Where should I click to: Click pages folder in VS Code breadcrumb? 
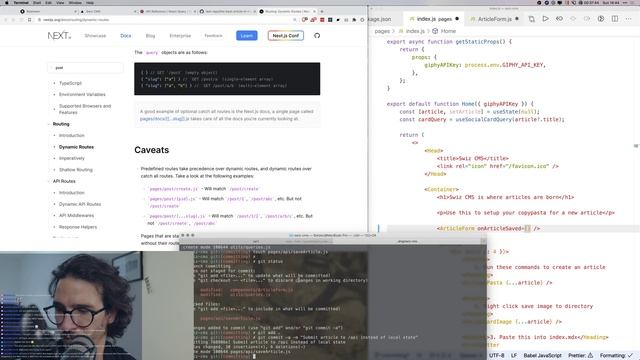[382, 31]
